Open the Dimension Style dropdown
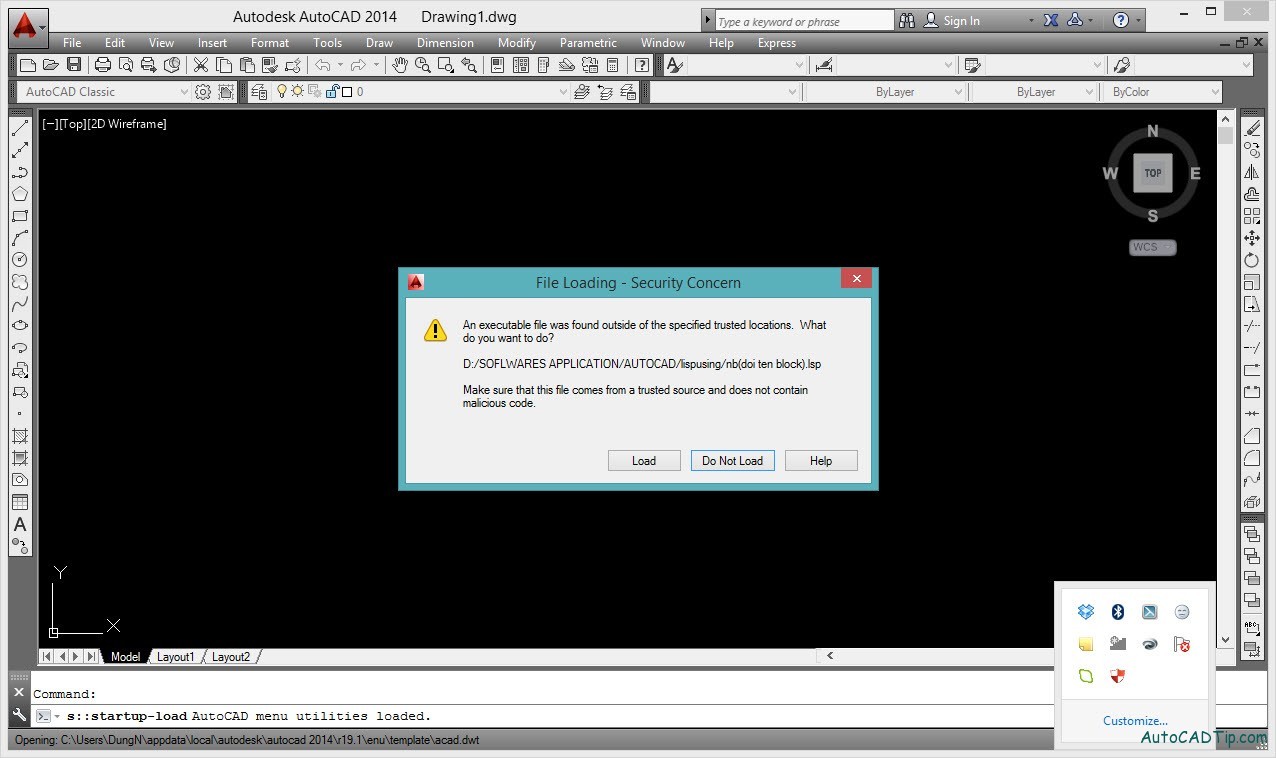Image resolution: width=1276 pixels, height=758 pixels. click(949, 65)
